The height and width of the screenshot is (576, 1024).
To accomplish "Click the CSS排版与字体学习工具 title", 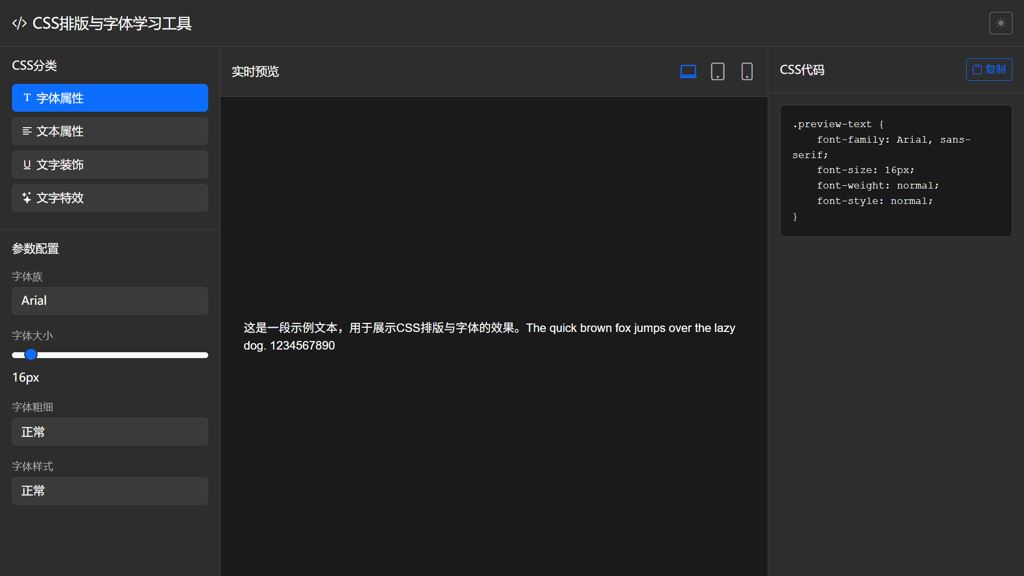I will 112,23.
